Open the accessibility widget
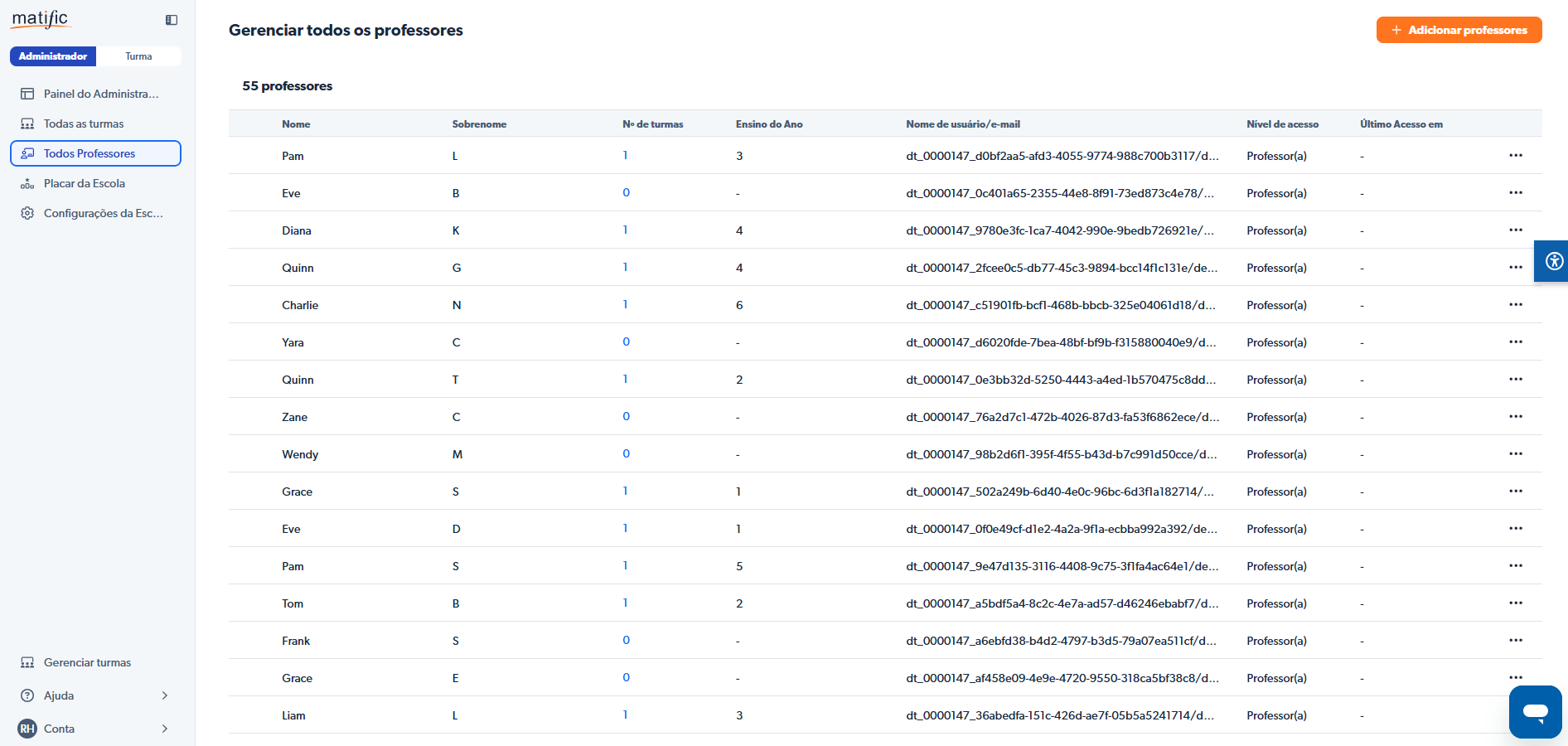This screenshot has width=1568, height=746. 1553,261
